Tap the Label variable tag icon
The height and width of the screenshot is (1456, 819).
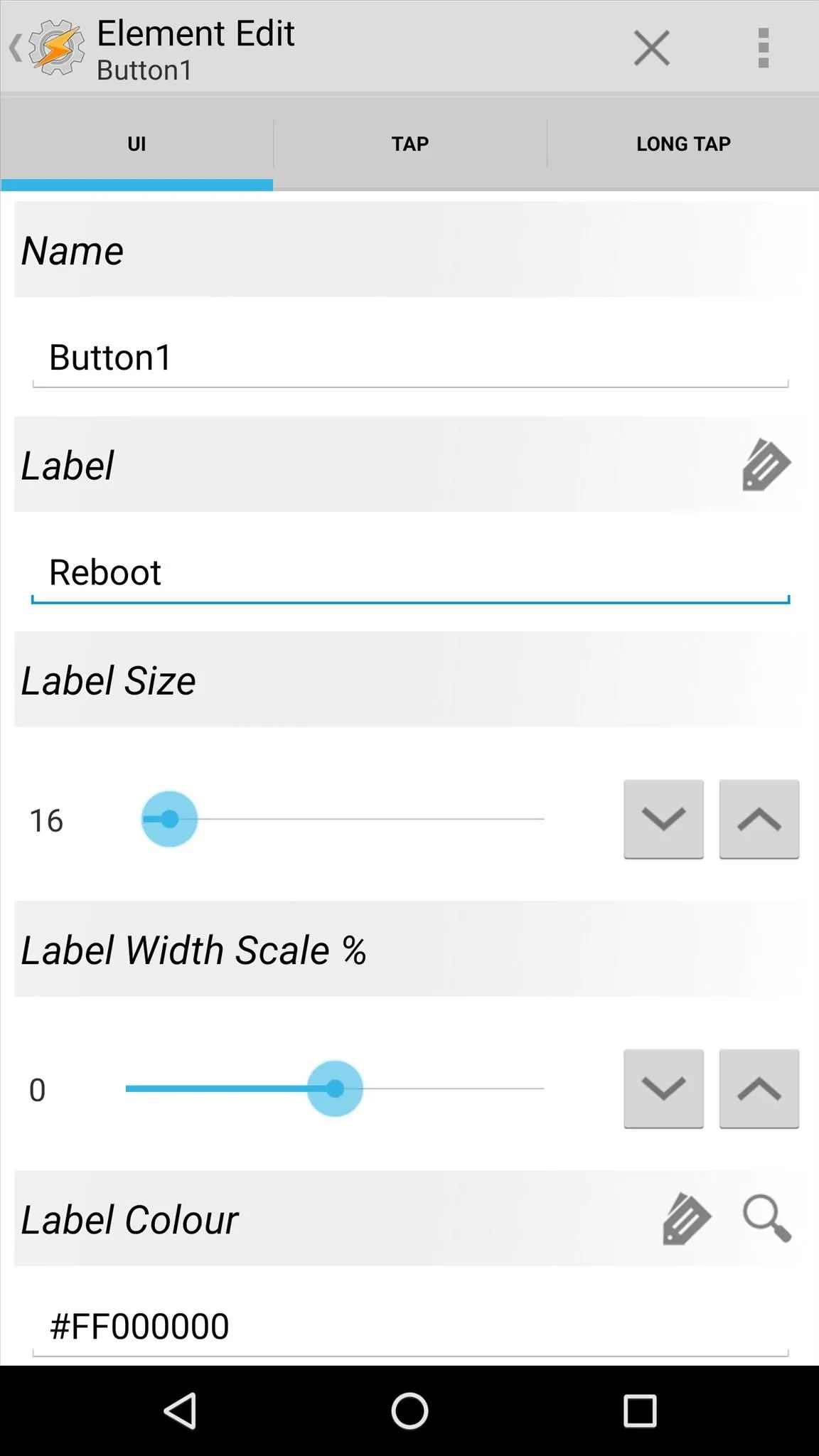(766, 465)
